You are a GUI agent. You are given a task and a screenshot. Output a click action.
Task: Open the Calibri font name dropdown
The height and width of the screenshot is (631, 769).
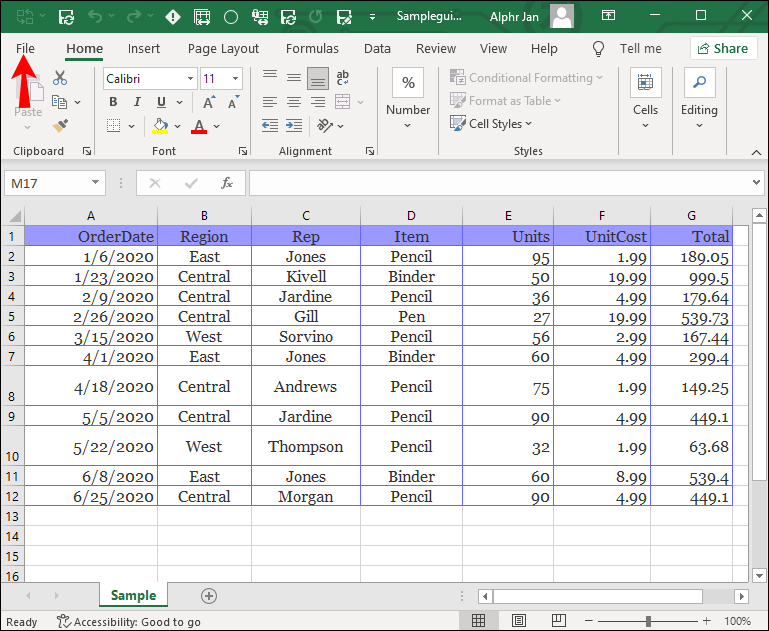tap(190, 78)
